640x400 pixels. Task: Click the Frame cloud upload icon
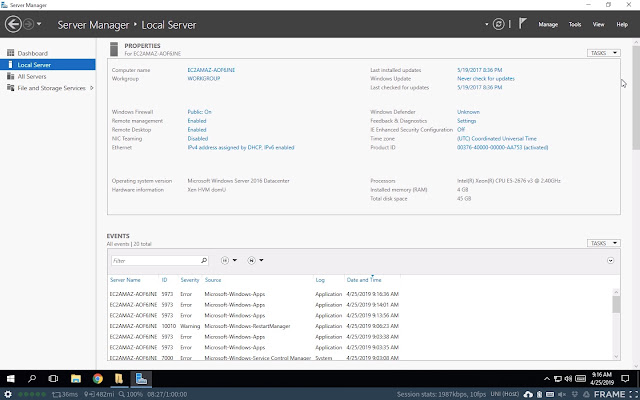click(x=528, y=394)
